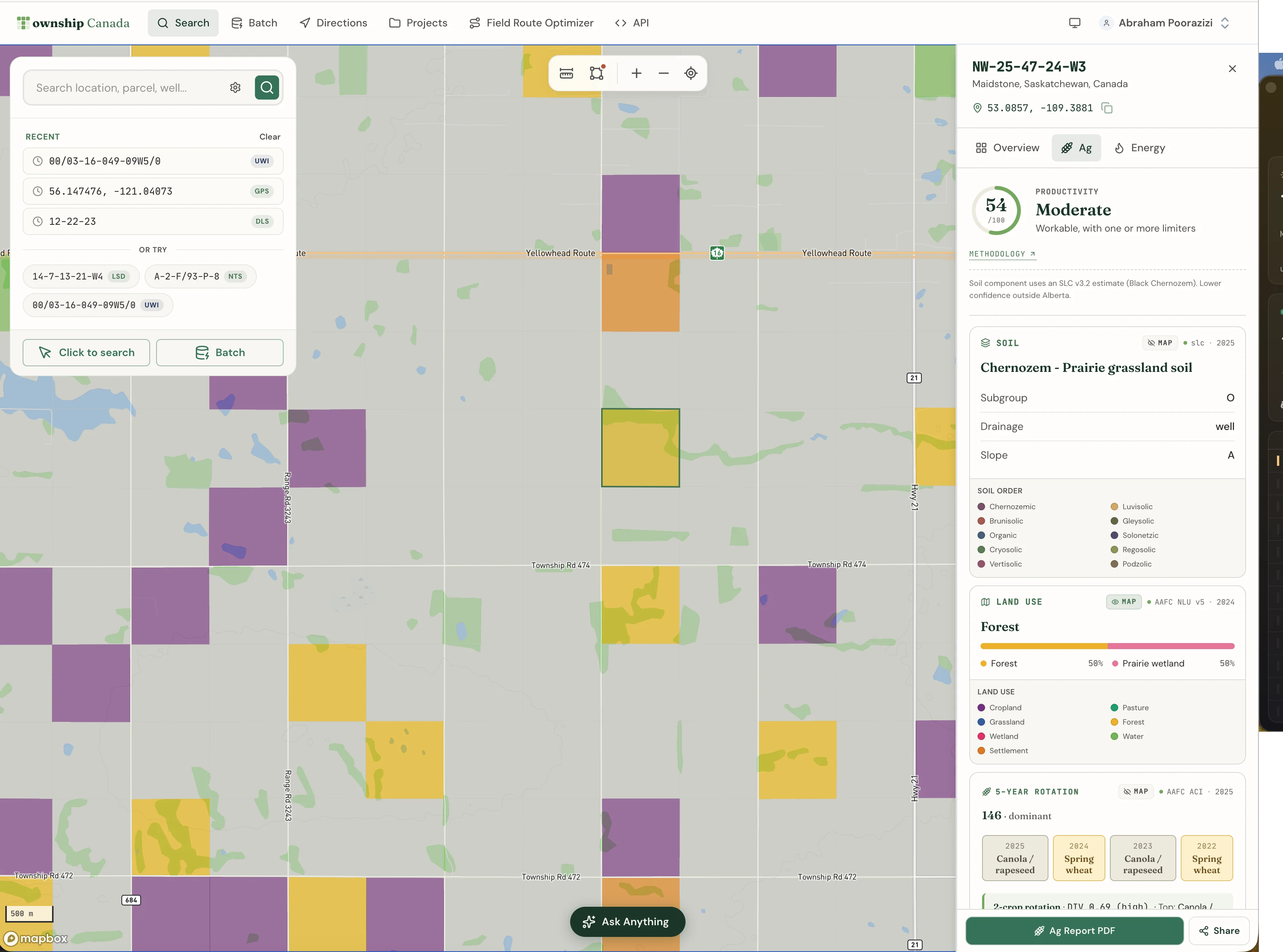Click the Township Canada logo
The height and width of the screenshot is (952, 1283).
(73, 23)
